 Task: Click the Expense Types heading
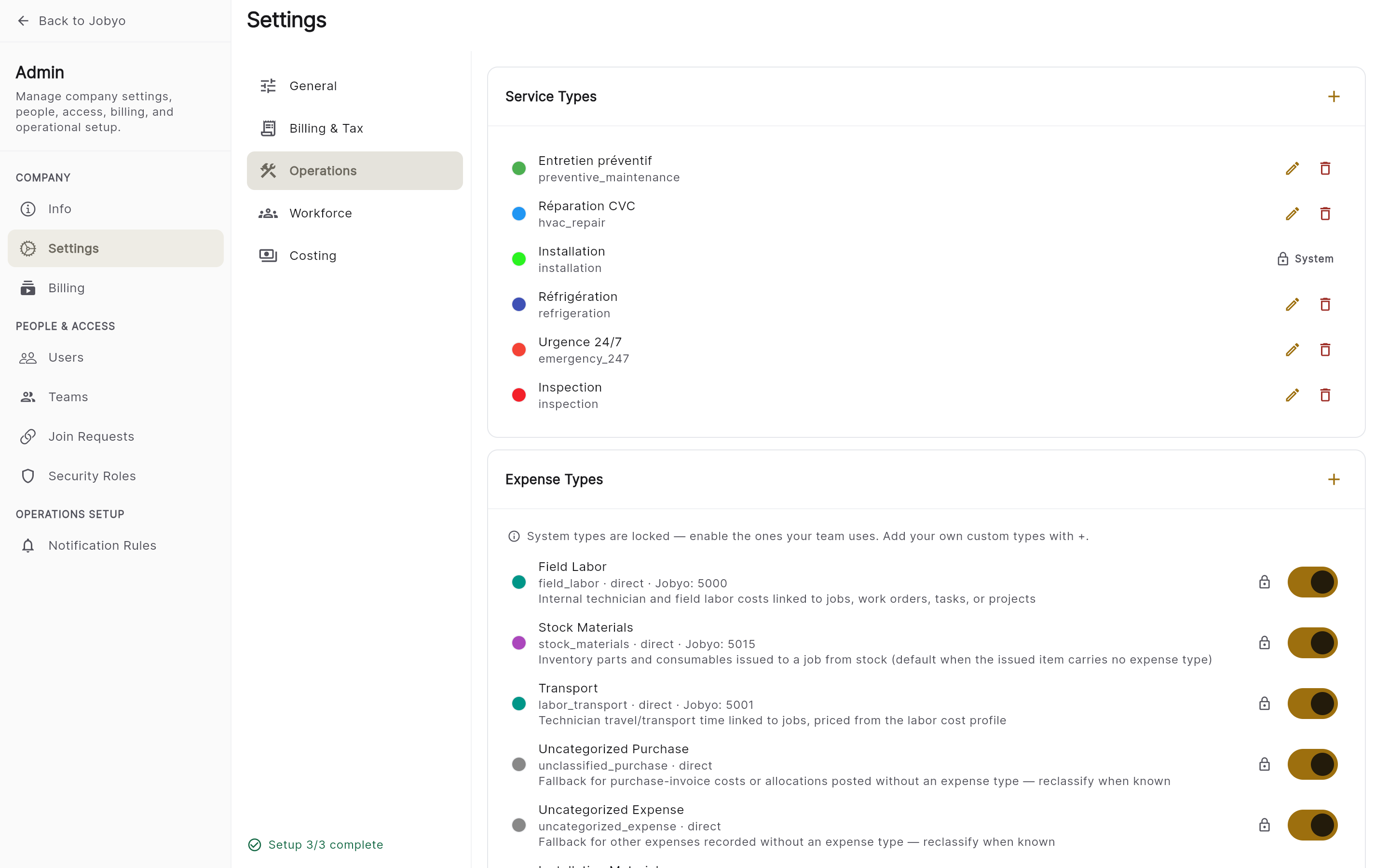pos(554,479)
